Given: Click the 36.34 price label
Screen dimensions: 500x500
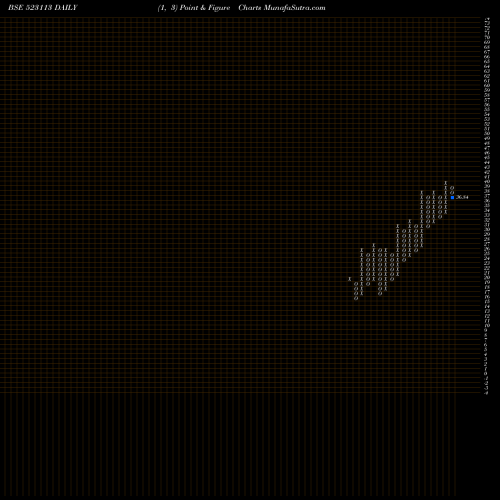Looking at the screenshot, I should click(462, 197).
